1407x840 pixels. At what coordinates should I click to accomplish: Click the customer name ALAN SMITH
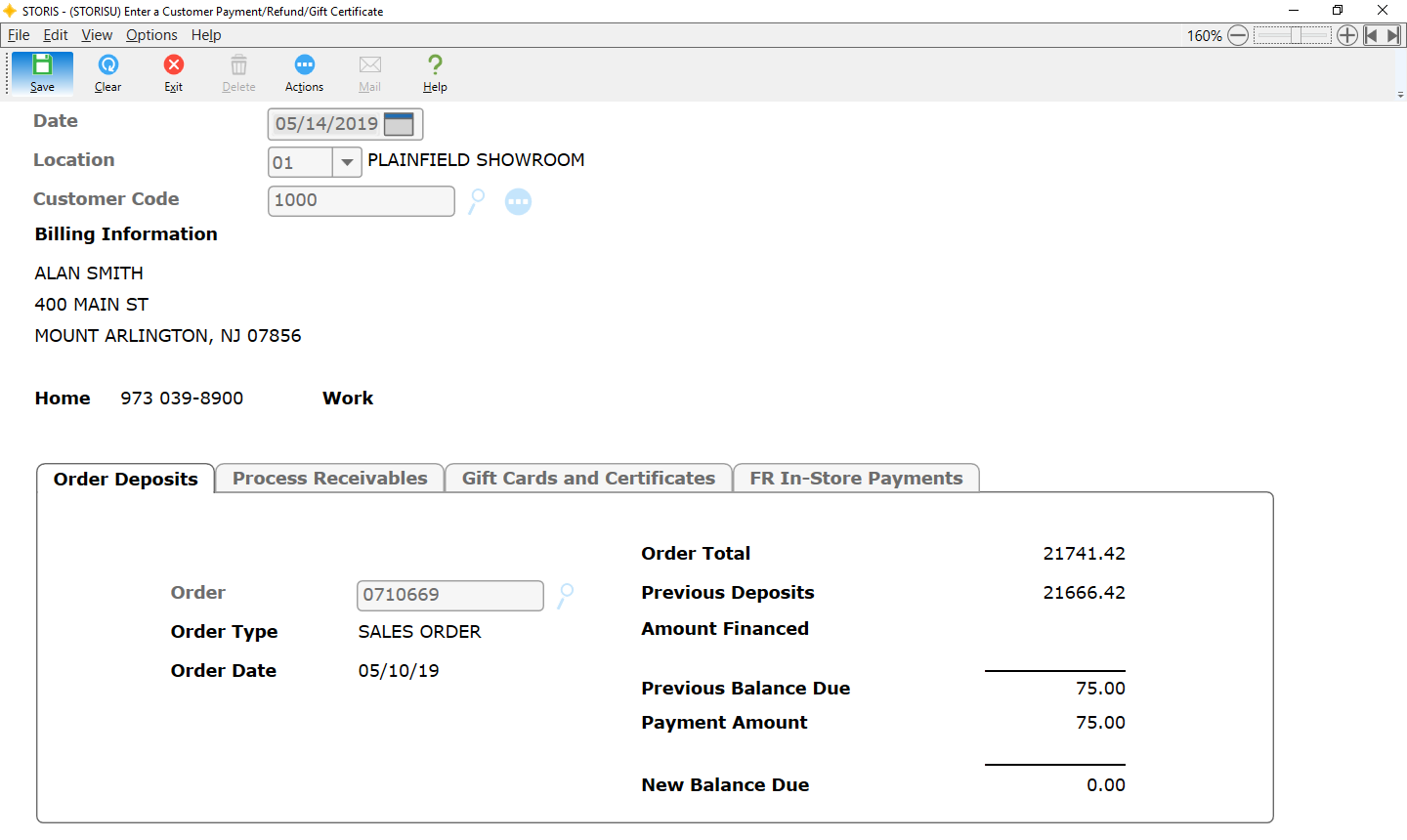pos(89,273)
